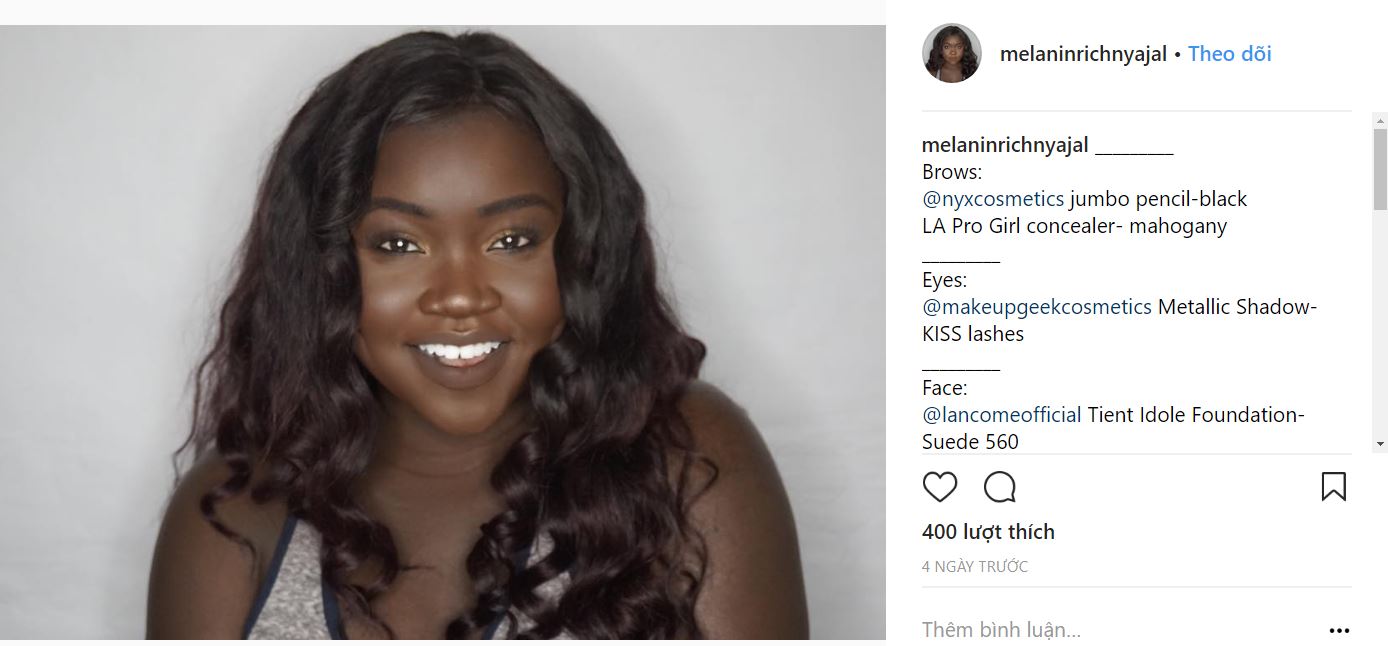Open comments via speech bubble icon
This screenshot has width=1388, height=646.
click(x=1000, y=487)
